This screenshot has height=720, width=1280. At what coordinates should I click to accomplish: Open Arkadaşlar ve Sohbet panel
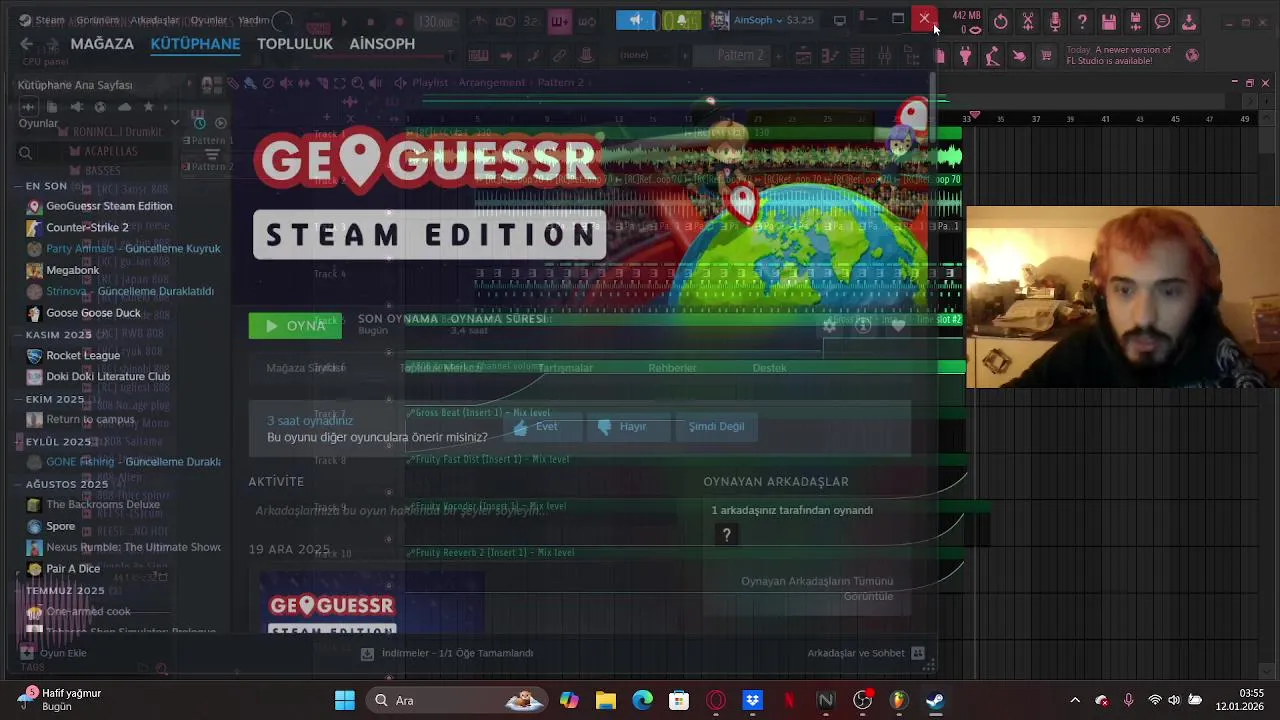click(x=866, y=653)
